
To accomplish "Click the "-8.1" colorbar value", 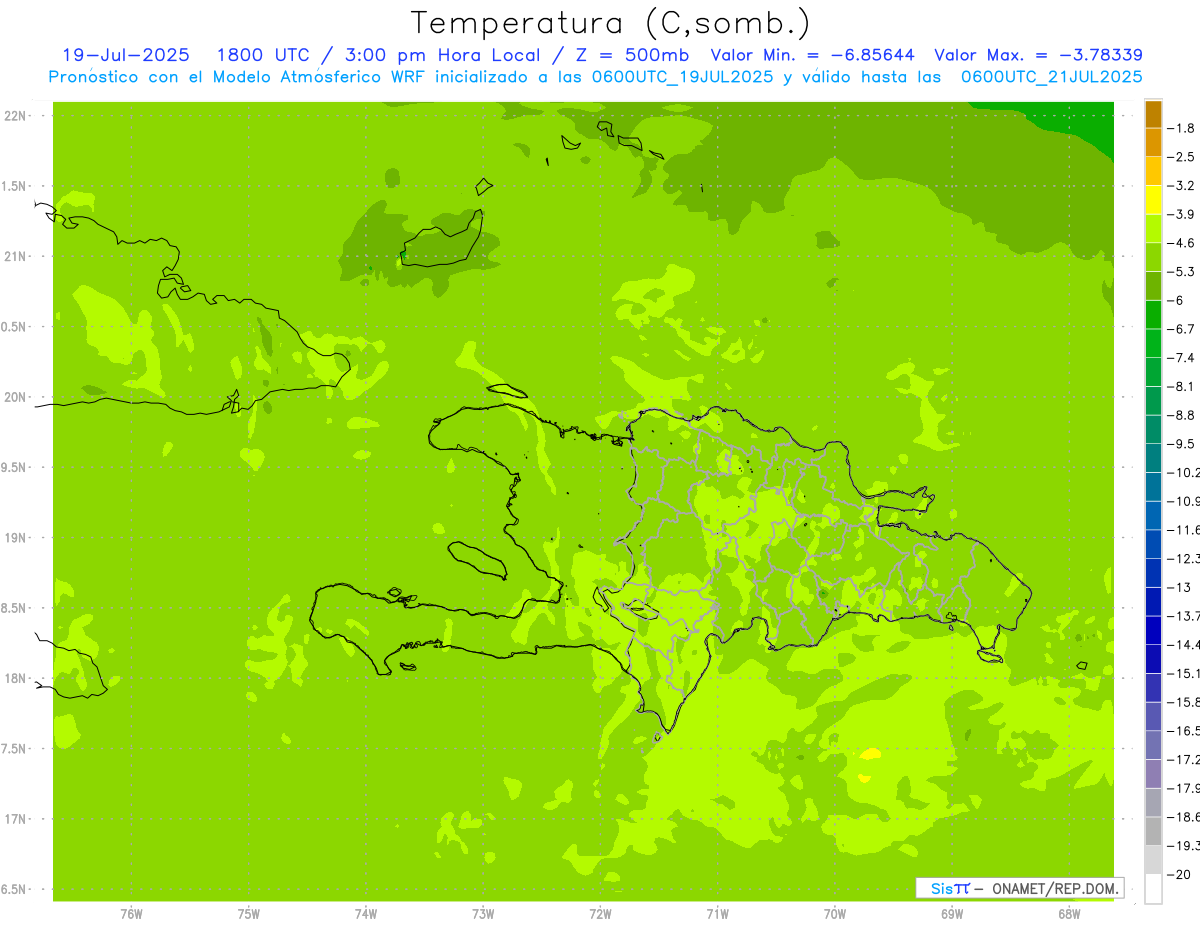I will (1182, 386).
